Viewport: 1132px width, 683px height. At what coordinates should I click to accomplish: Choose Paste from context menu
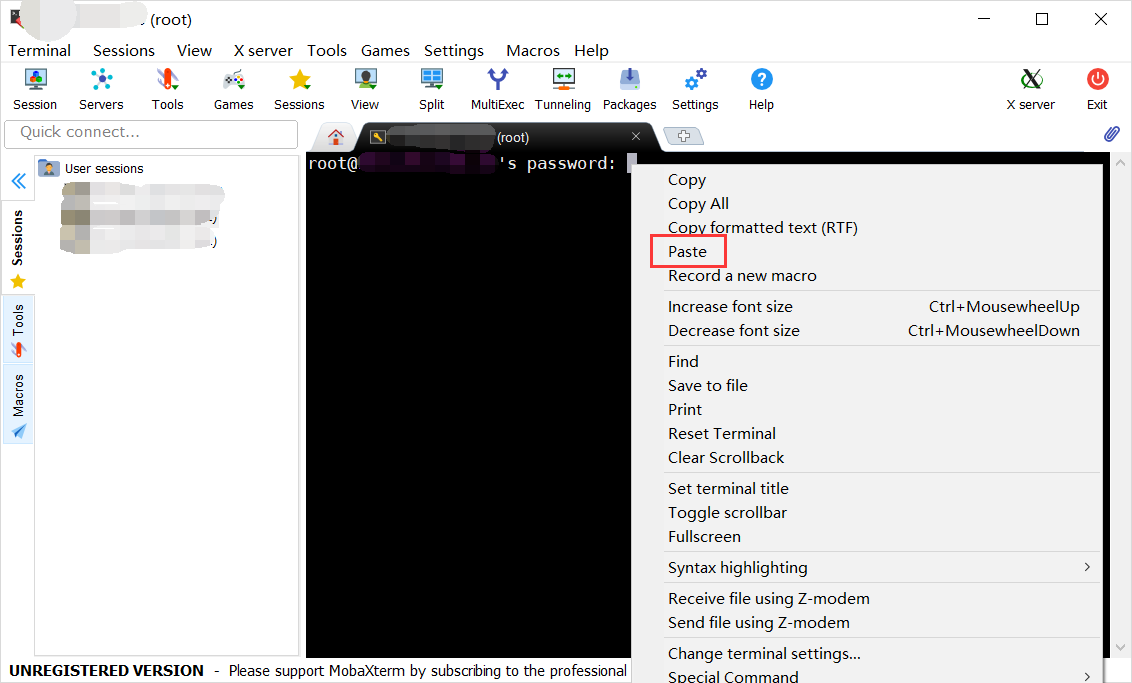click(x=882, y=251)
